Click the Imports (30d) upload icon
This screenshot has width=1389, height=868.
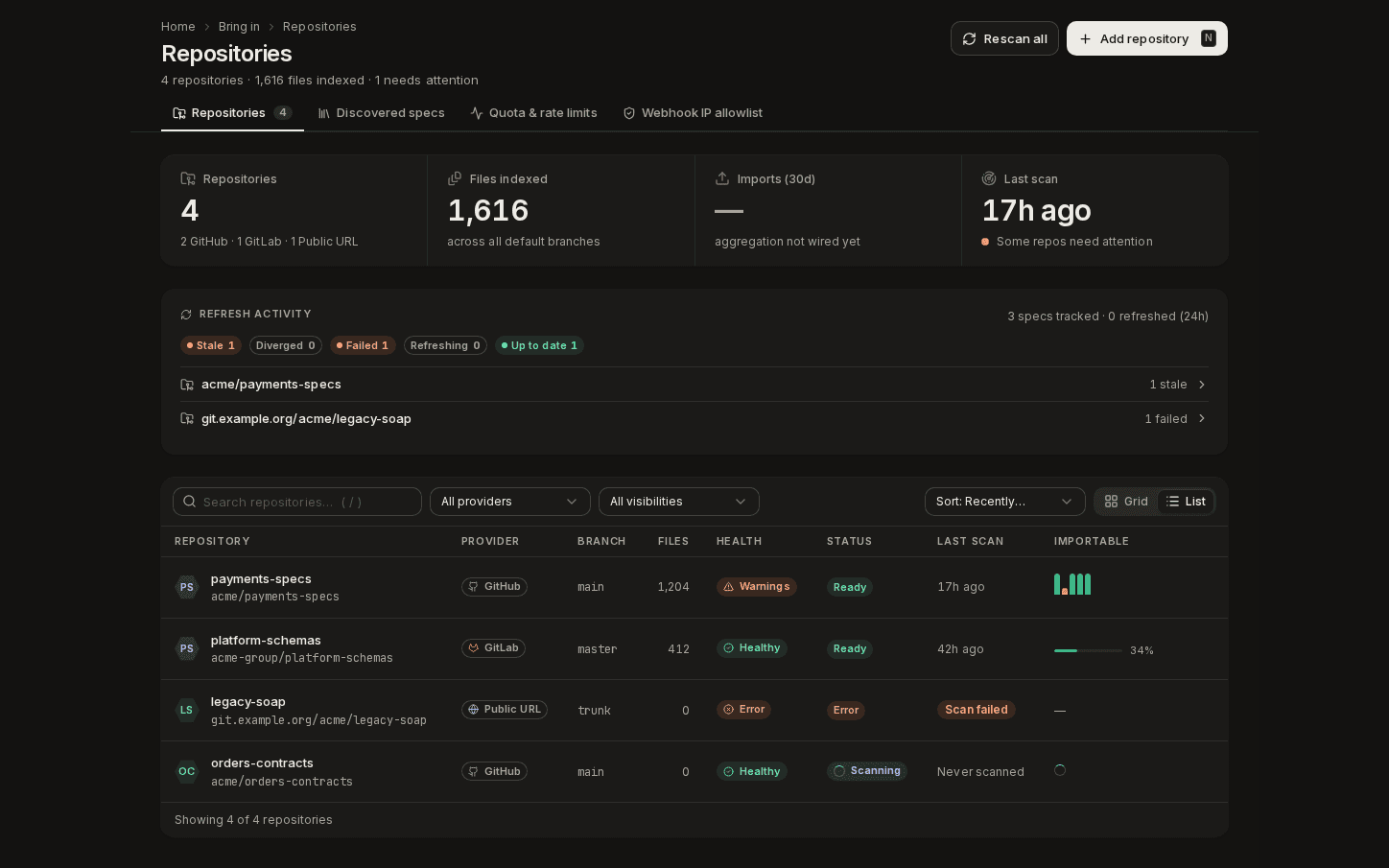pyautogui.click(x=722, y=179)
